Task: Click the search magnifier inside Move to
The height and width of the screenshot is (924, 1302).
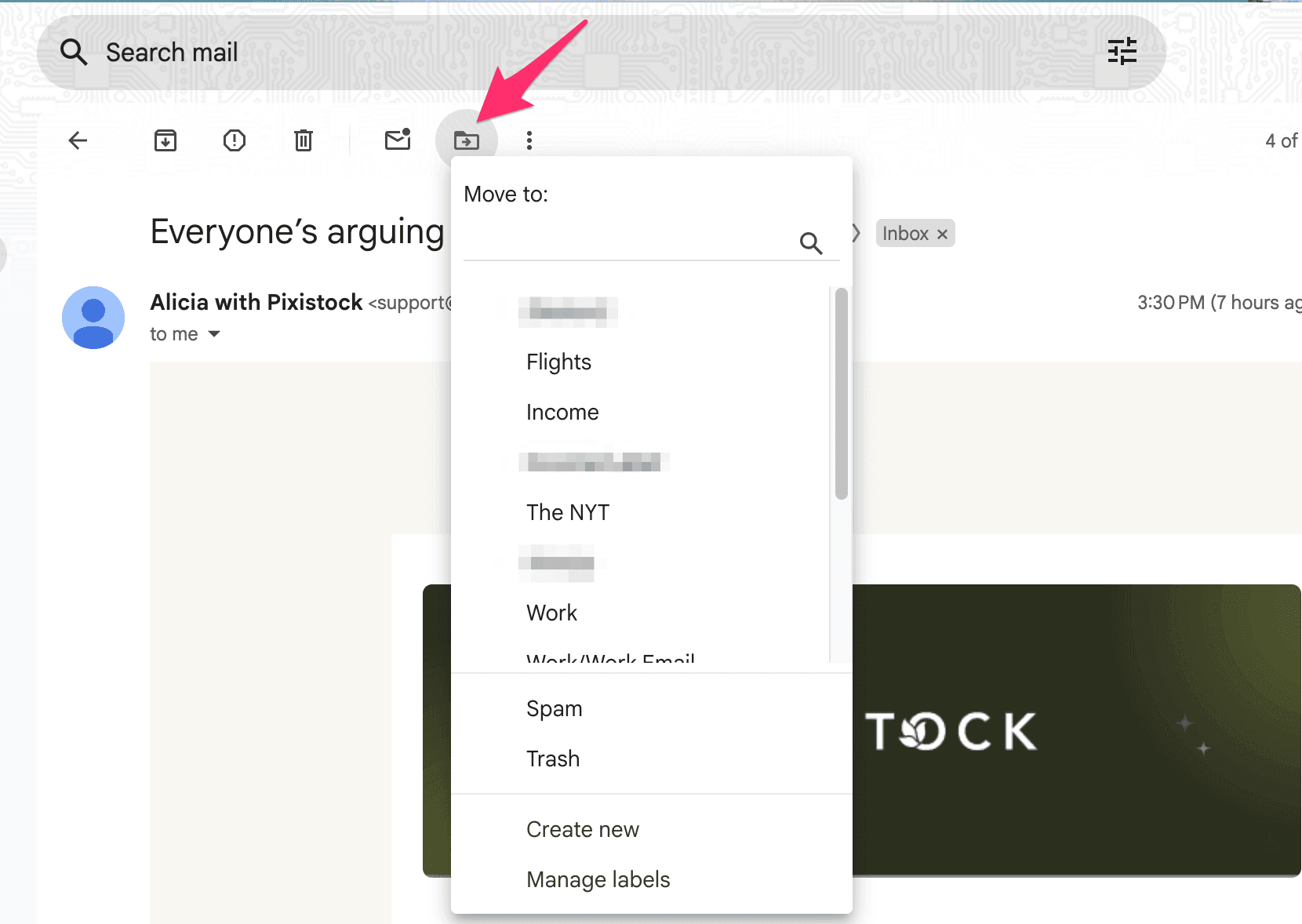Action: pyautogui.click(x=812, y=243)
